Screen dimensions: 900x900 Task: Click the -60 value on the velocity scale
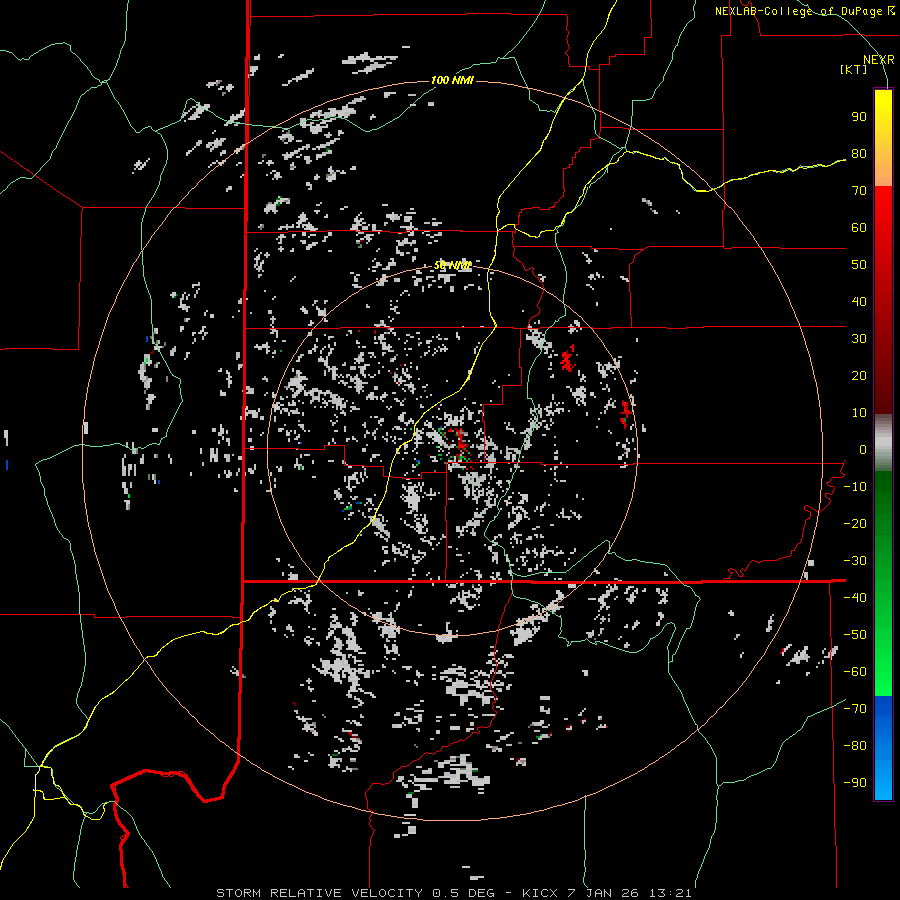point(855,672)
